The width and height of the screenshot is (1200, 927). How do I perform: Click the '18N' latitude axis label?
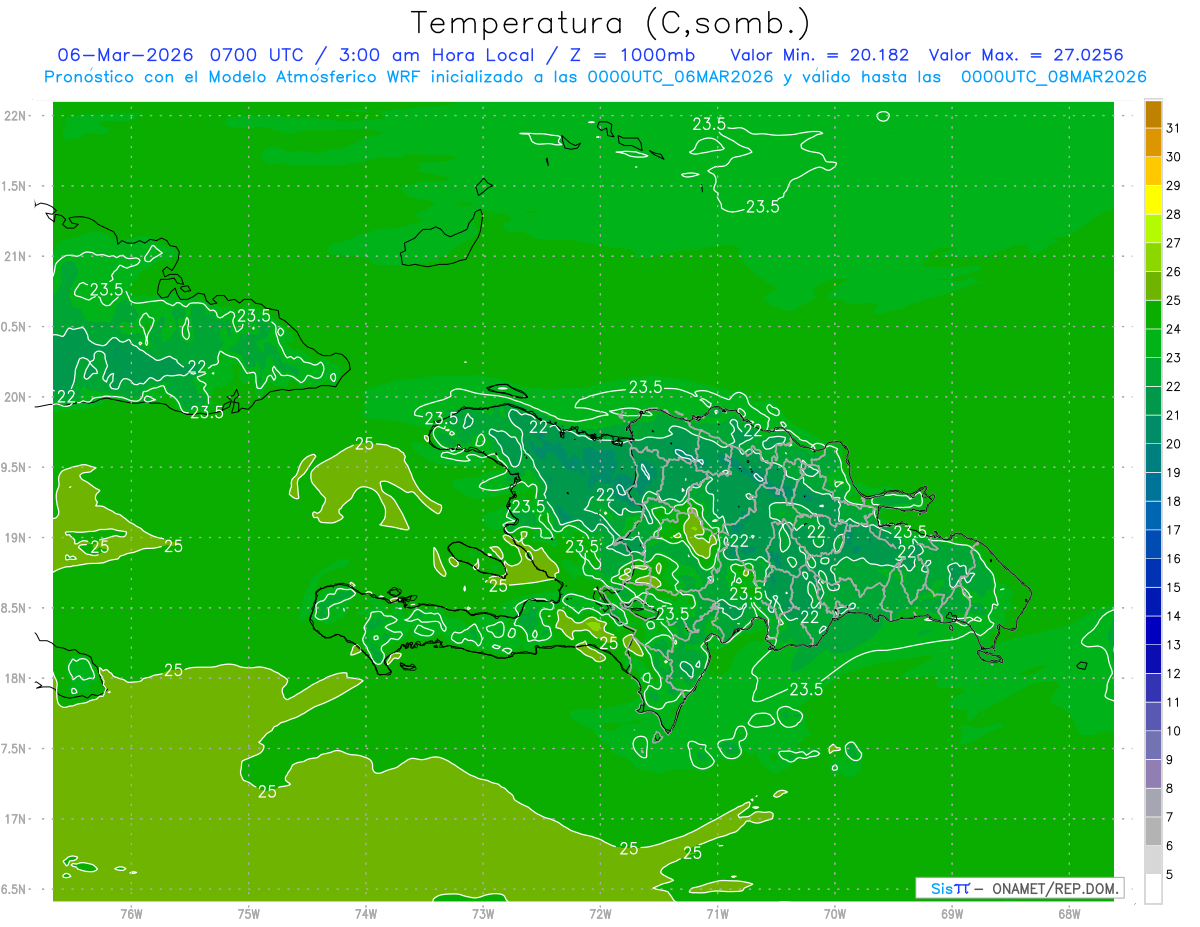(x=14, y=679)
